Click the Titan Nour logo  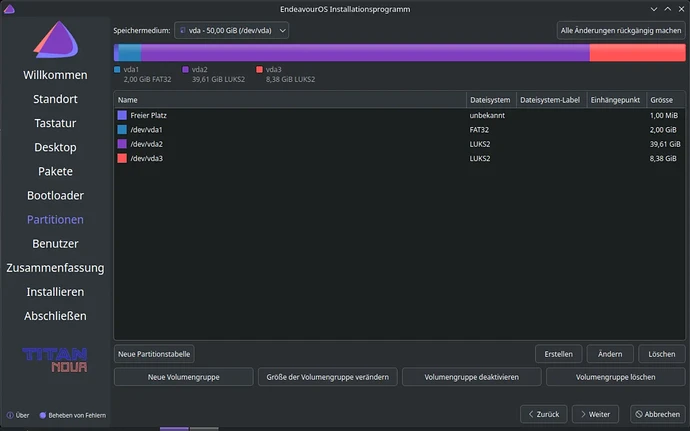click(x=55, y=360)
